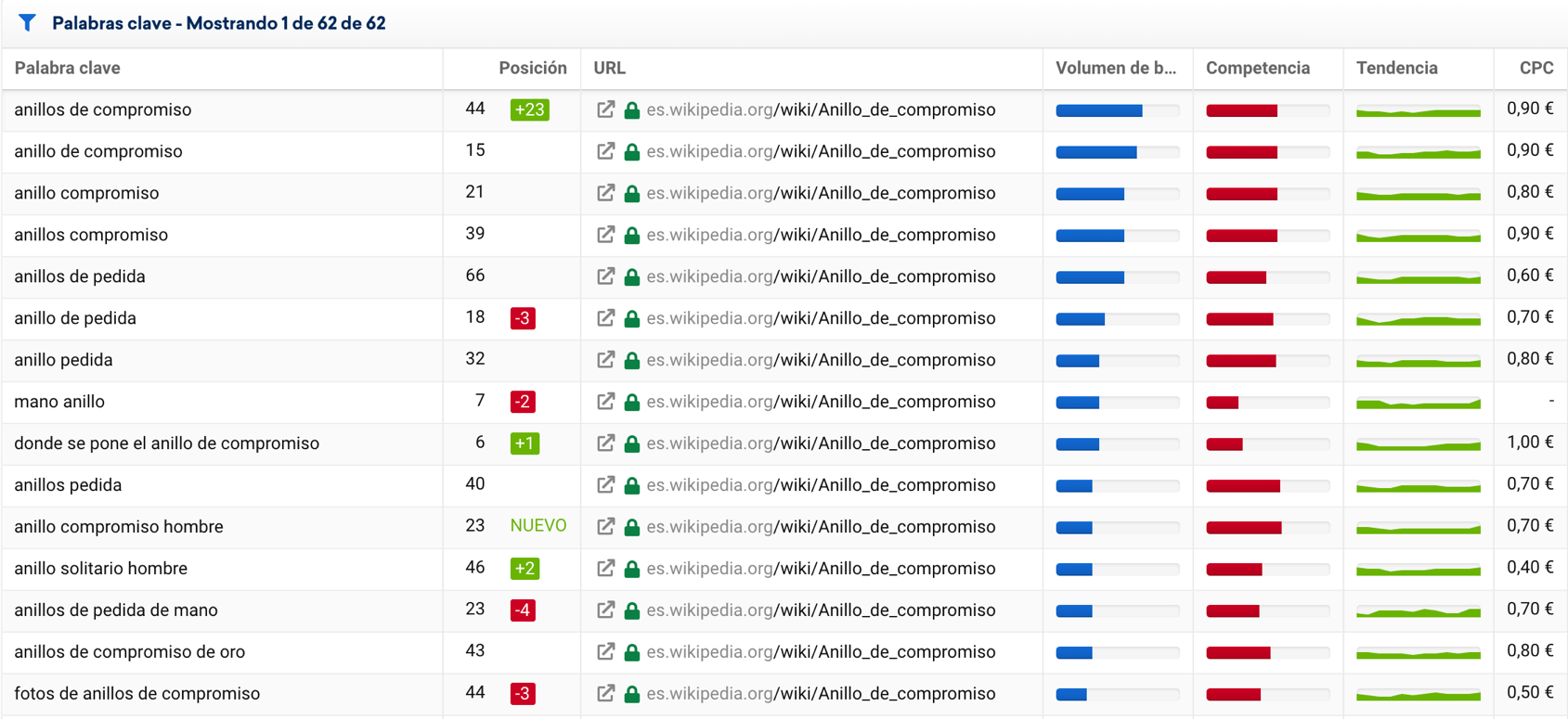The width and height of the screenshot is (1568, 719).
Task: Click the '-2' badge in 'mano anillo' row
Action: pos(523,402)
